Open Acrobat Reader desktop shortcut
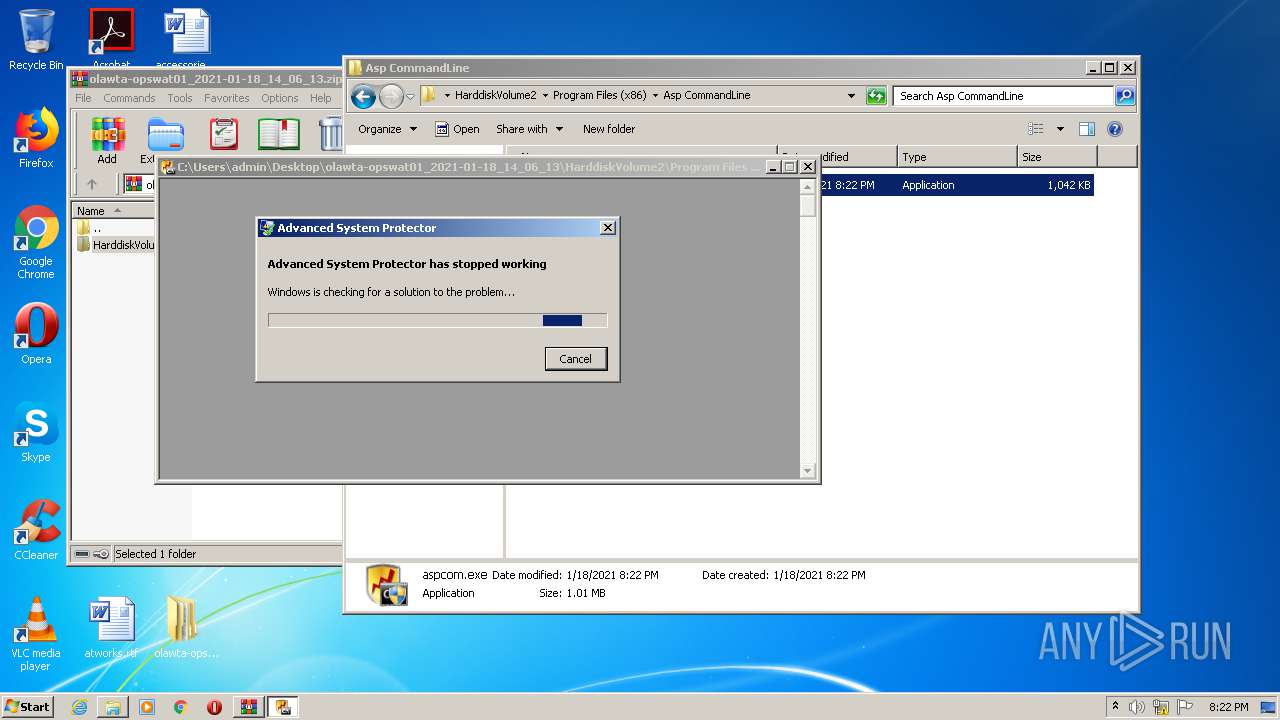The width and height of the screenshot is (1280, 720). (x=111, y=38)
